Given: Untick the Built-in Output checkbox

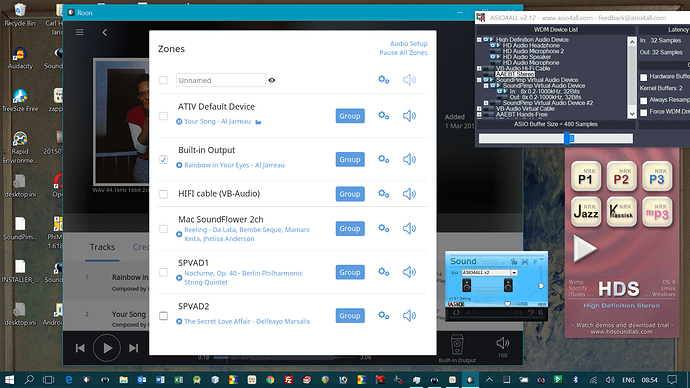Looking at the screenshot, I should point(163,159).
